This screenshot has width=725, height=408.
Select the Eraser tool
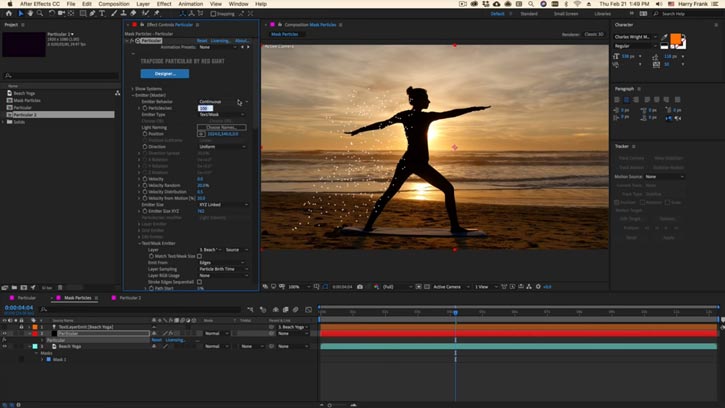click(133, 13)
